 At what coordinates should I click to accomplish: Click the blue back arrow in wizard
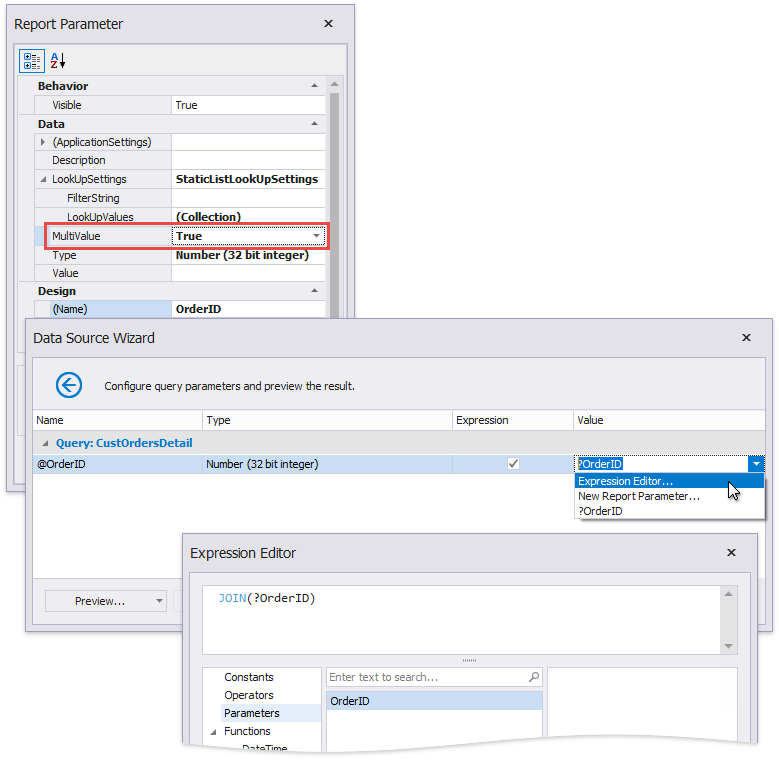[68, 385]
